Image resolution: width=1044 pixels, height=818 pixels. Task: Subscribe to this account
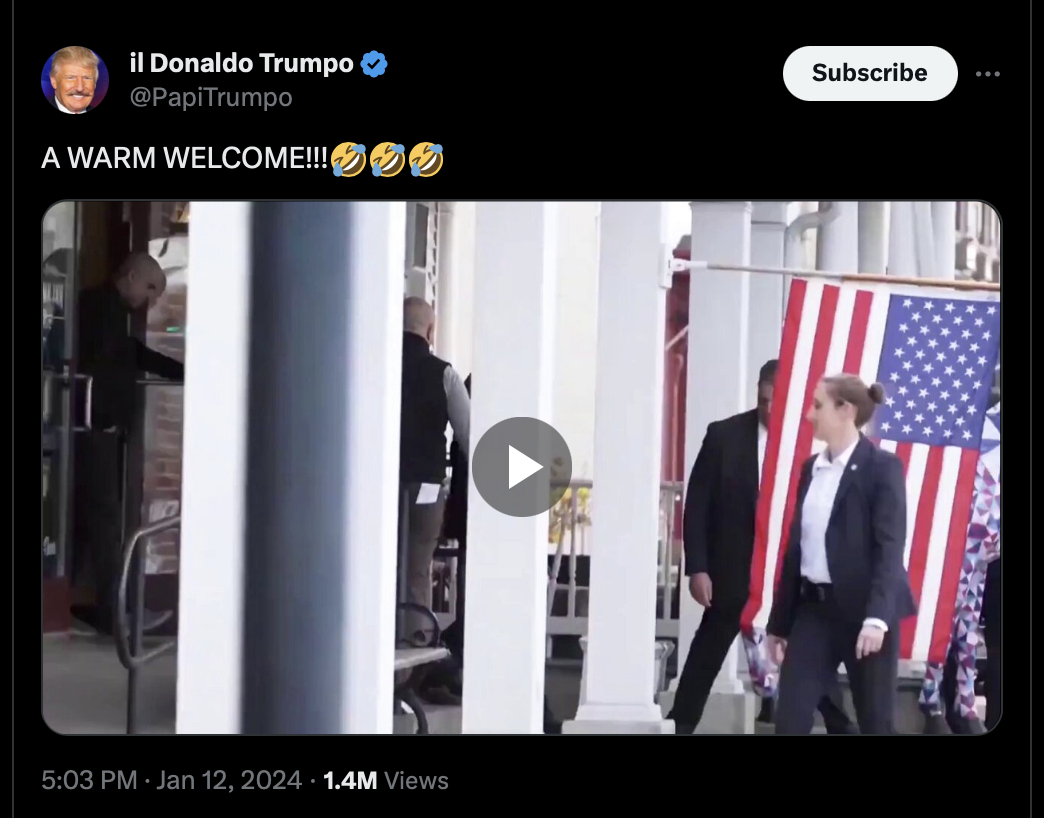click(x=870, y=73)
